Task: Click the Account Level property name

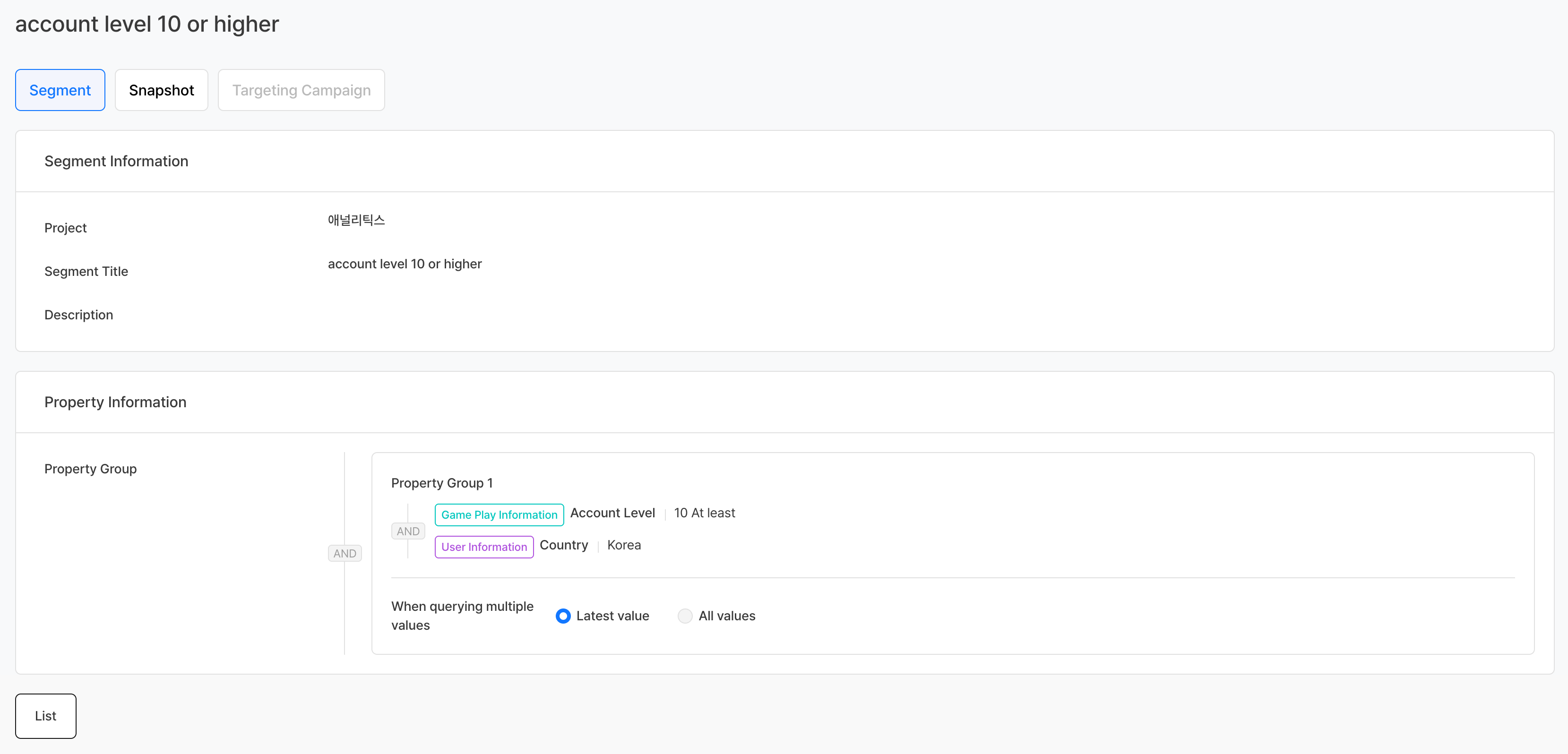Action: pyautogui.click(x=612, y=513)
